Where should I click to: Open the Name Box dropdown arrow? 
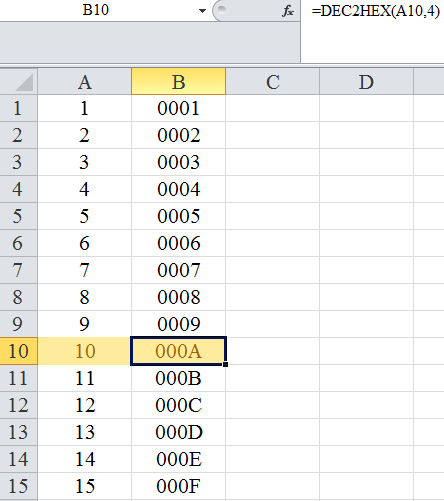pos(202,11)
